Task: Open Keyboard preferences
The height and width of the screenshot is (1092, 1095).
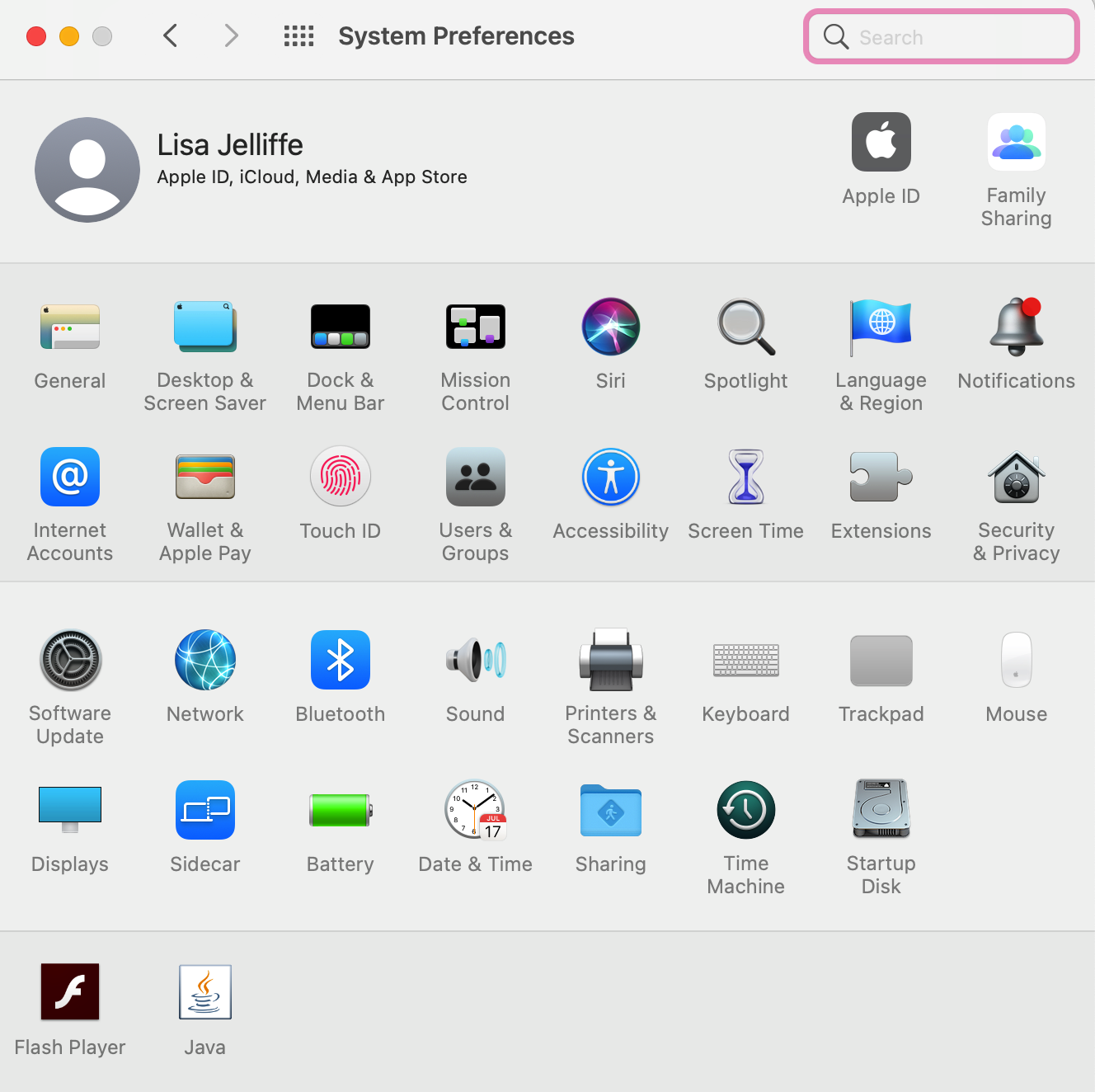Action: [746, 660]
